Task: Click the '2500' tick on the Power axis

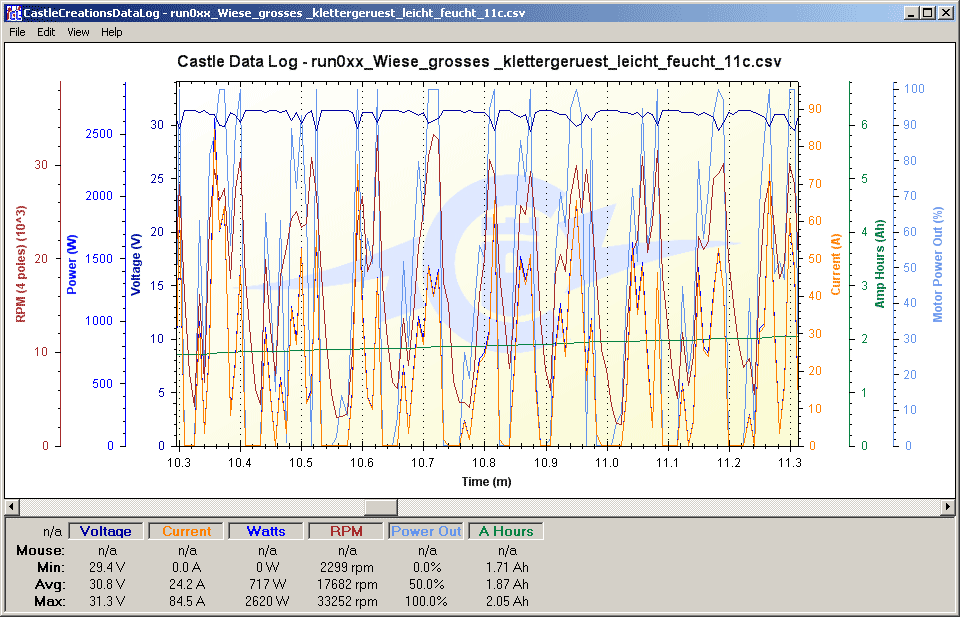Action: 99,134
